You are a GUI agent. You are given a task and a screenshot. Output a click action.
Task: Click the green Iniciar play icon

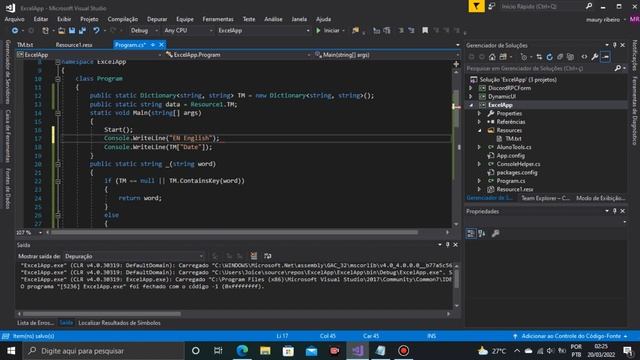(x=318, y=31)
